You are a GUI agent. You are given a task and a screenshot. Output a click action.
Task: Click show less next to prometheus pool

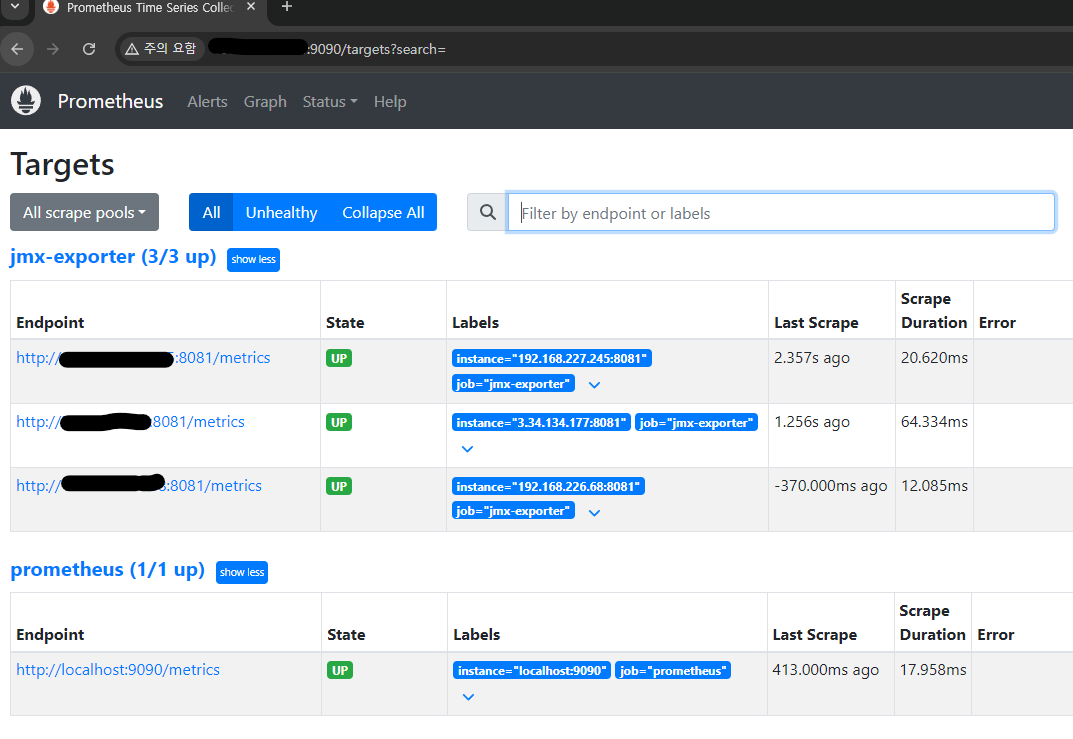point(242,572)
